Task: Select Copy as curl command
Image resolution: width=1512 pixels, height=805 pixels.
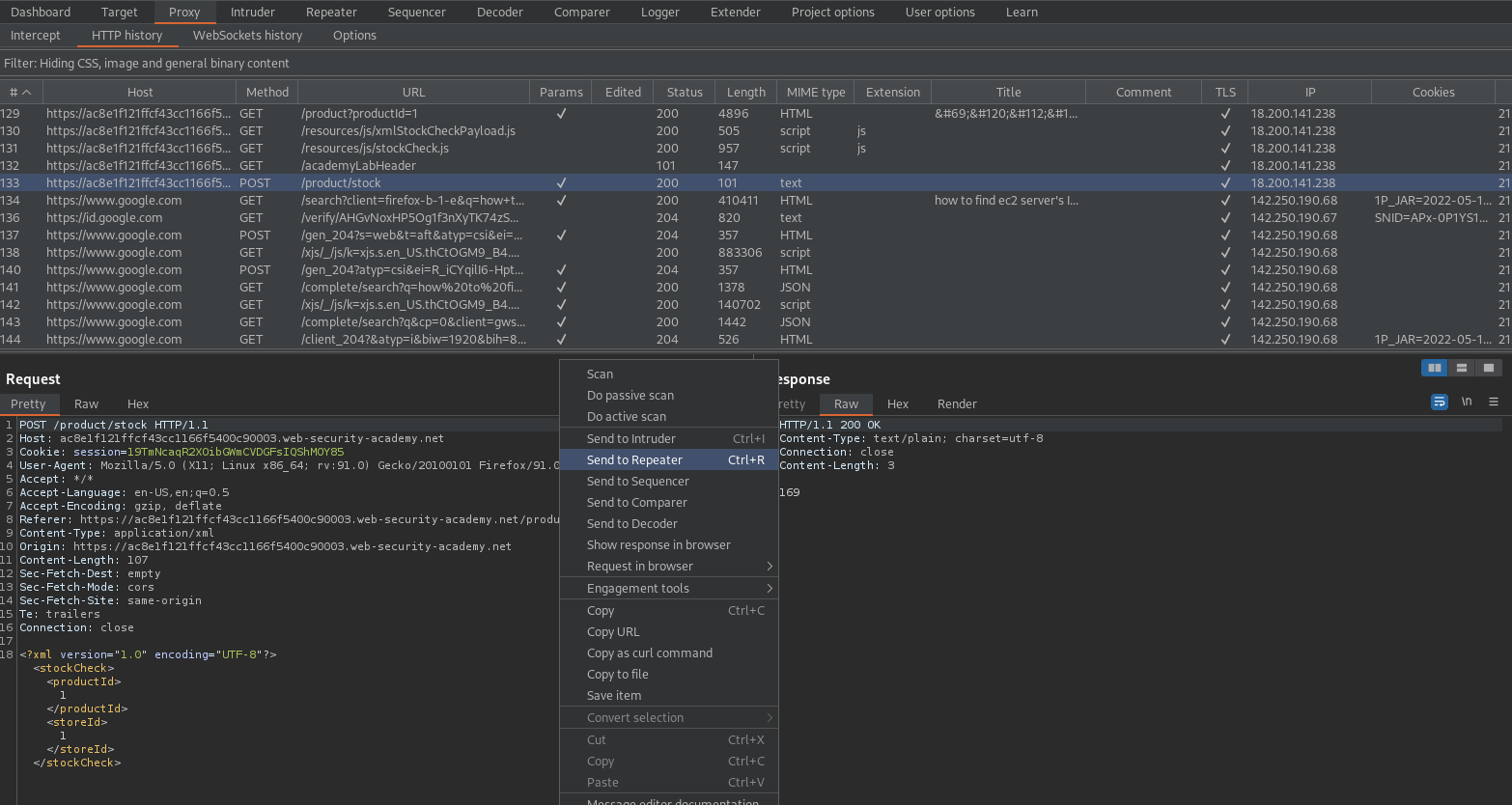Action: [669, 653]
